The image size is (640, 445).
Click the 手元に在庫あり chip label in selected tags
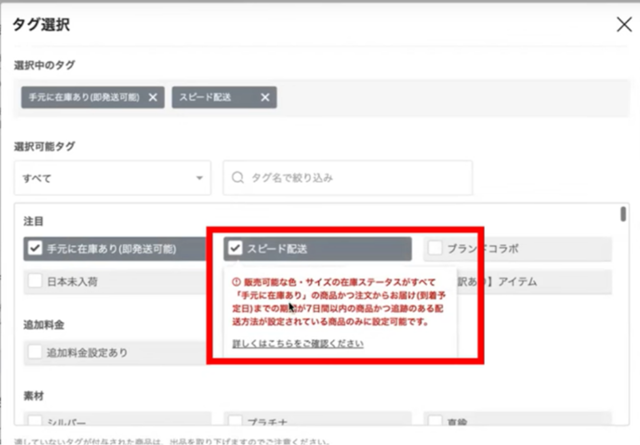84,97
